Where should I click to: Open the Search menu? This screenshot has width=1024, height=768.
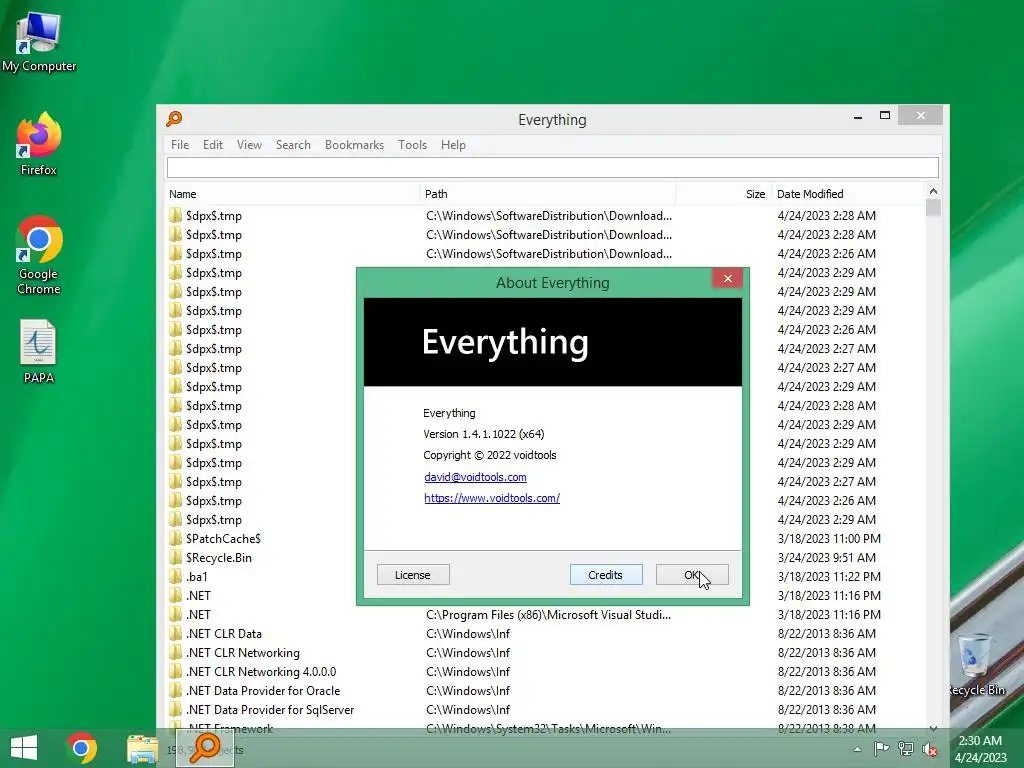[293, 145]
